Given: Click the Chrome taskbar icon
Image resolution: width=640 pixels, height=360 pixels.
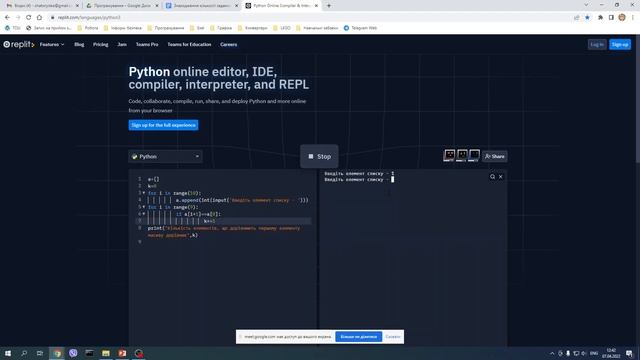Looking at the screenshot, I should (x=57, y=353).
